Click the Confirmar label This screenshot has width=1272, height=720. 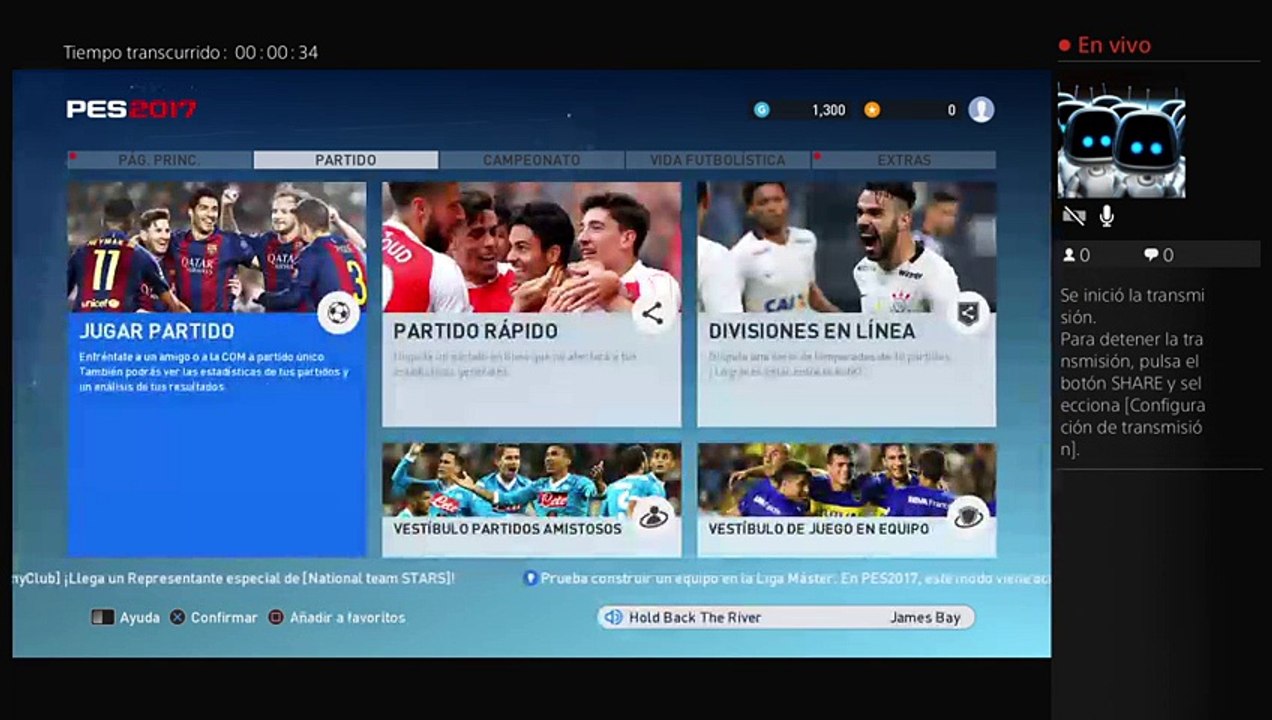click(224, 618)
